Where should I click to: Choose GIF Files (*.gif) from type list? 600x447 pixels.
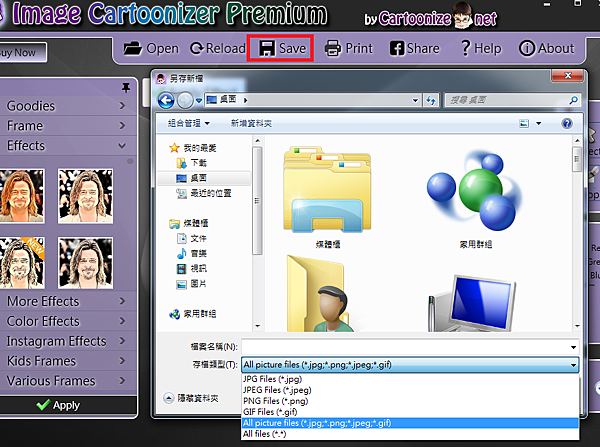point(410,412)
